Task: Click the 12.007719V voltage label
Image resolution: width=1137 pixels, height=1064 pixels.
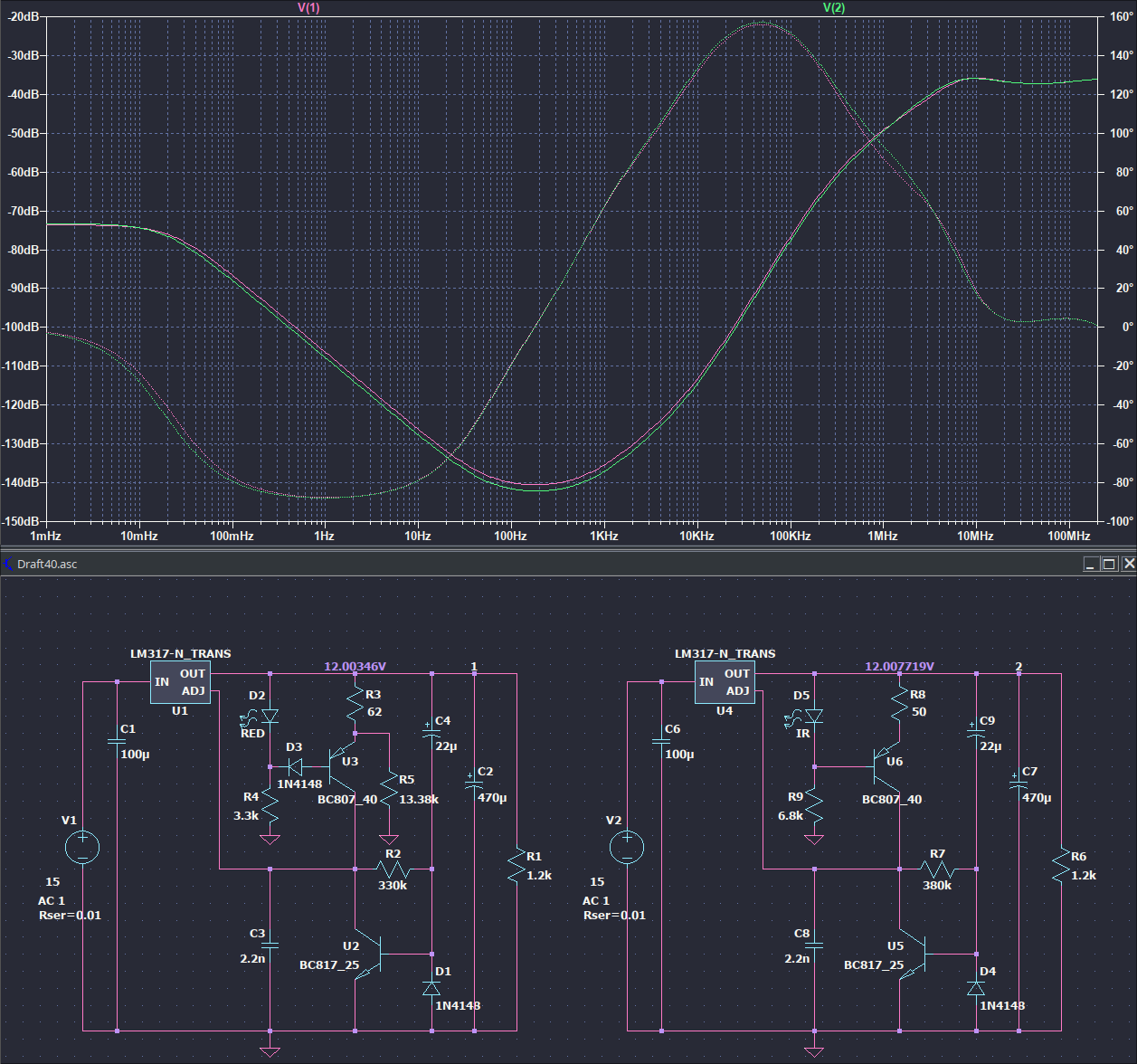Action: pyautogui.click(x=900, y=667)
